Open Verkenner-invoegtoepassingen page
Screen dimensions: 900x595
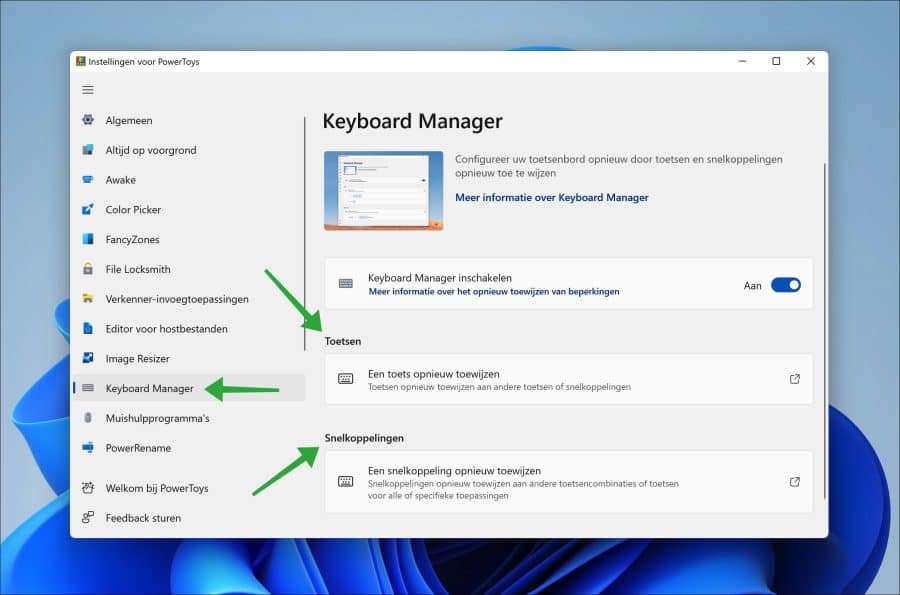click(189, 299)
